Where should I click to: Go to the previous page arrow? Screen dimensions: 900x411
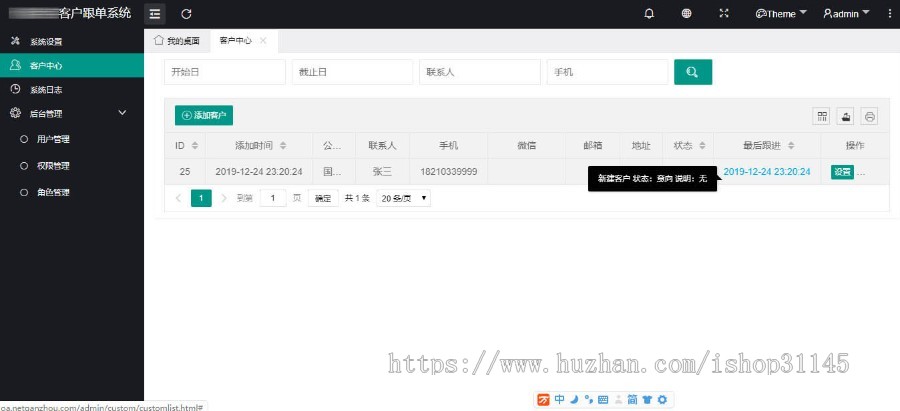pyautogui.click(x=178, y=198)
